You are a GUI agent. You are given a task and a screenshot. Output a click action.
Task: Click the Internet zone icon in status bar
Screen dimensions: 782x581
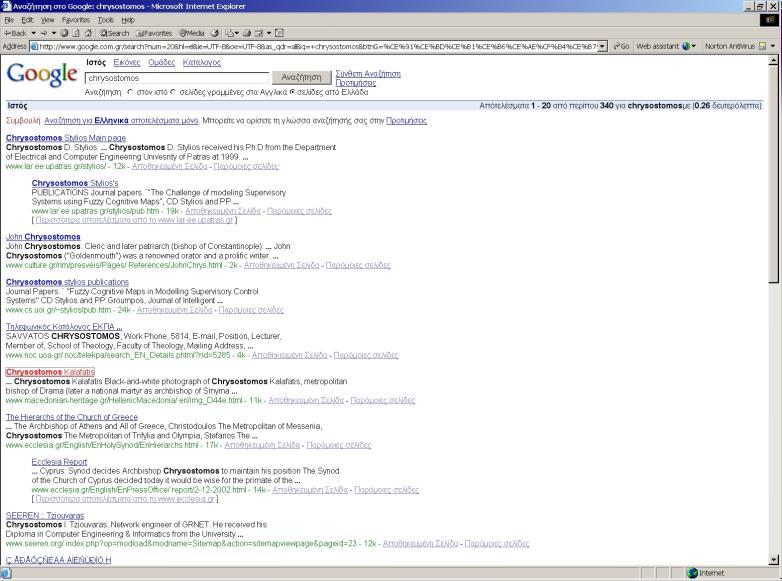click(692, 573)
